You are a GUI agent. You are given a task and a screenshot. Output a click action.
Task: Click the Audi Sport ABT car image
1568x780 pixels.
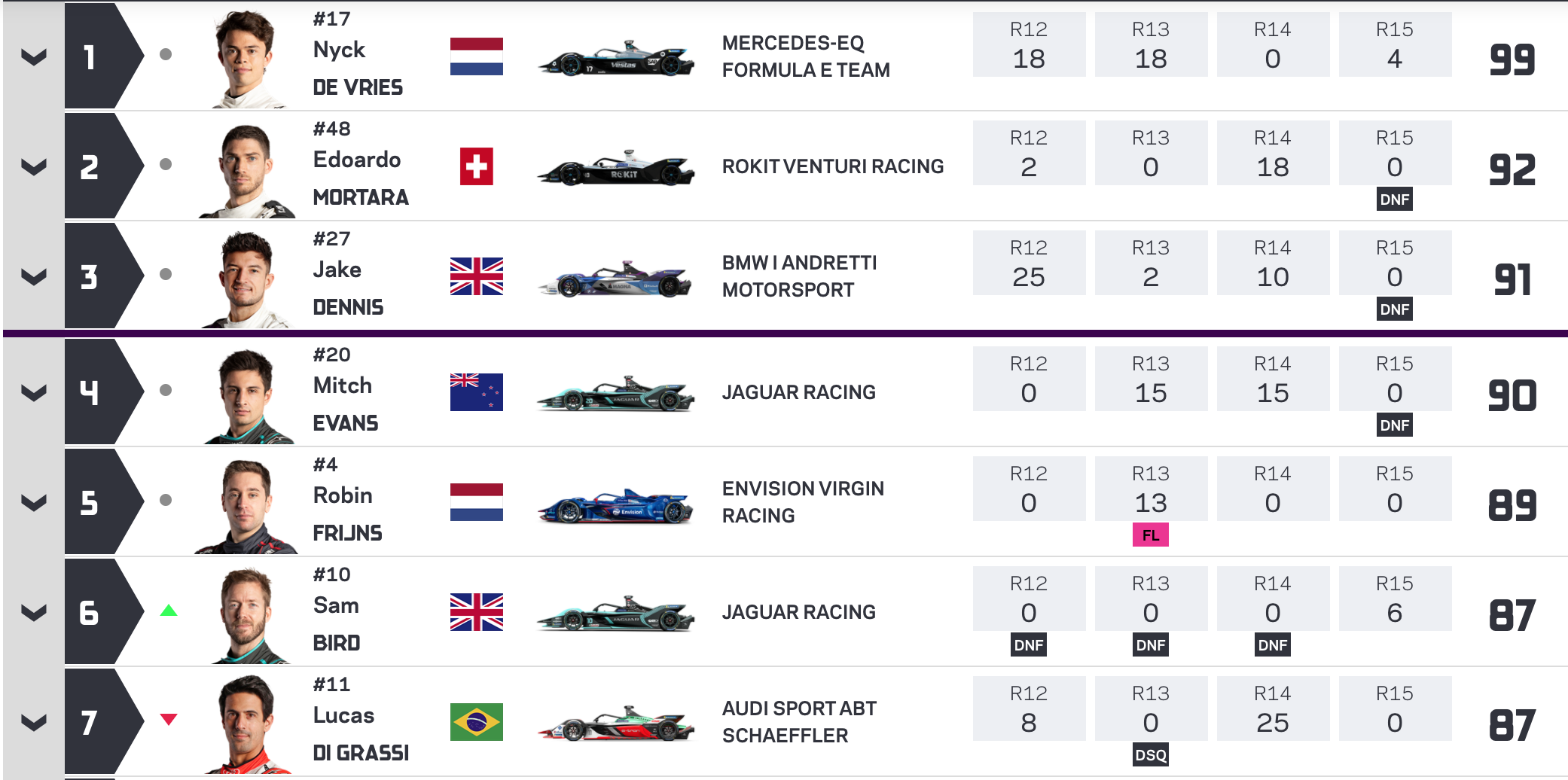click(x=616, y=724)
